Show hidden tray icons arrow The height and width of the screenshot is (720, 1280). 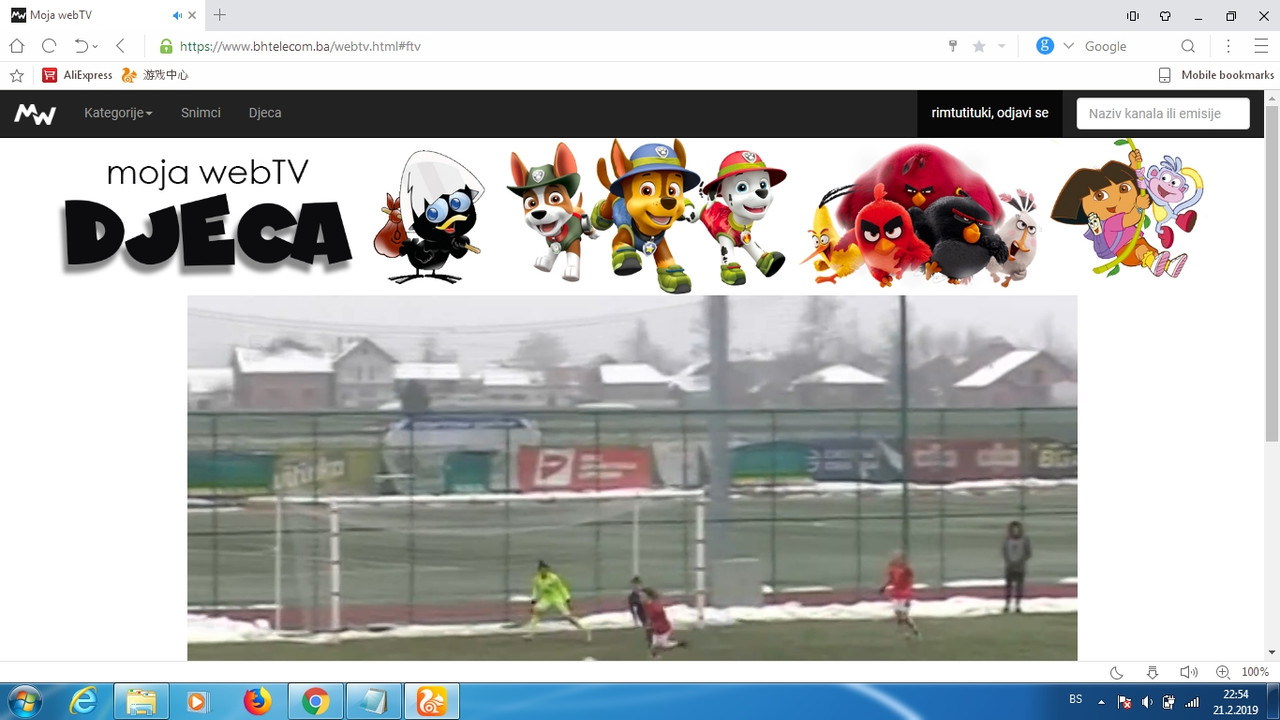click(x=1101, y=702)
